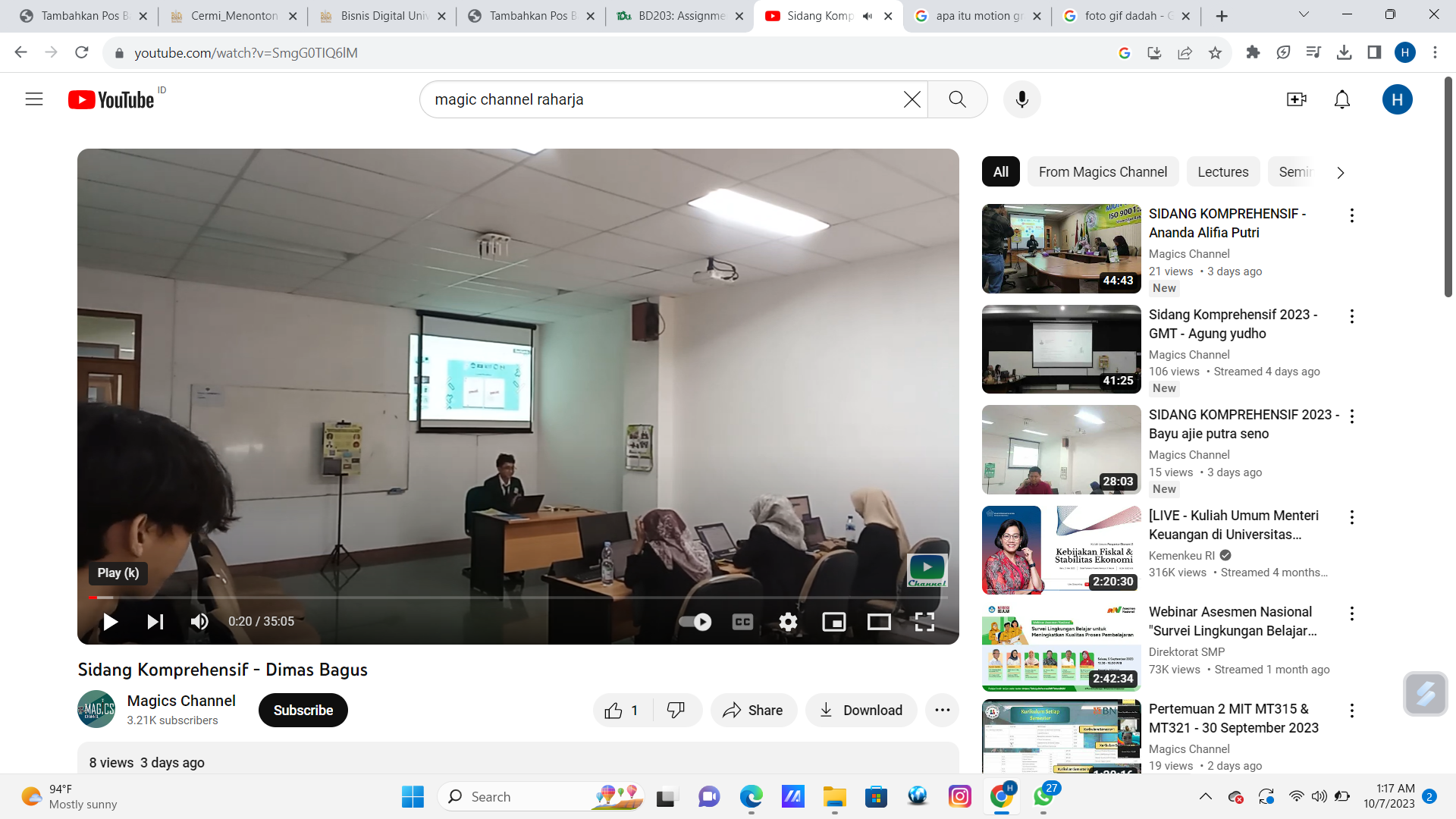Go to YouTube home via logo
This screenshot has width=1456, height=819.
111,99
